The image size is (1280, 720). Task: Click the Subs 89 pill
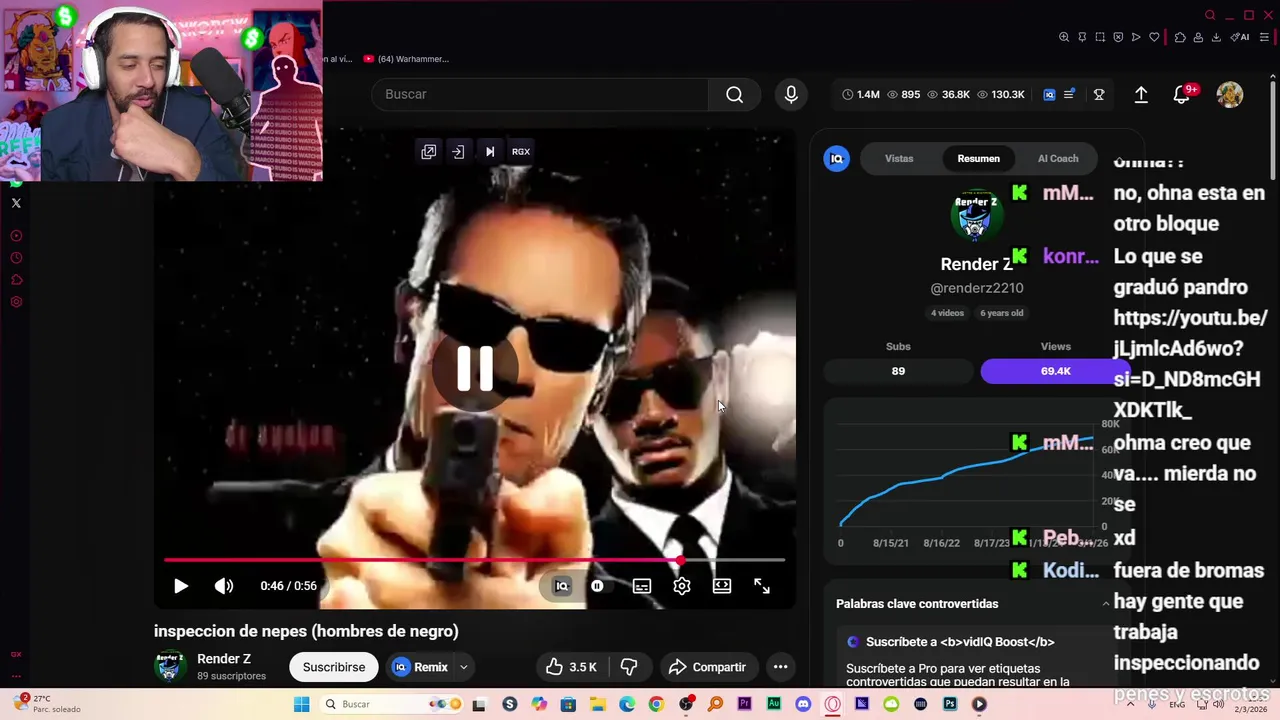point(898,371)
